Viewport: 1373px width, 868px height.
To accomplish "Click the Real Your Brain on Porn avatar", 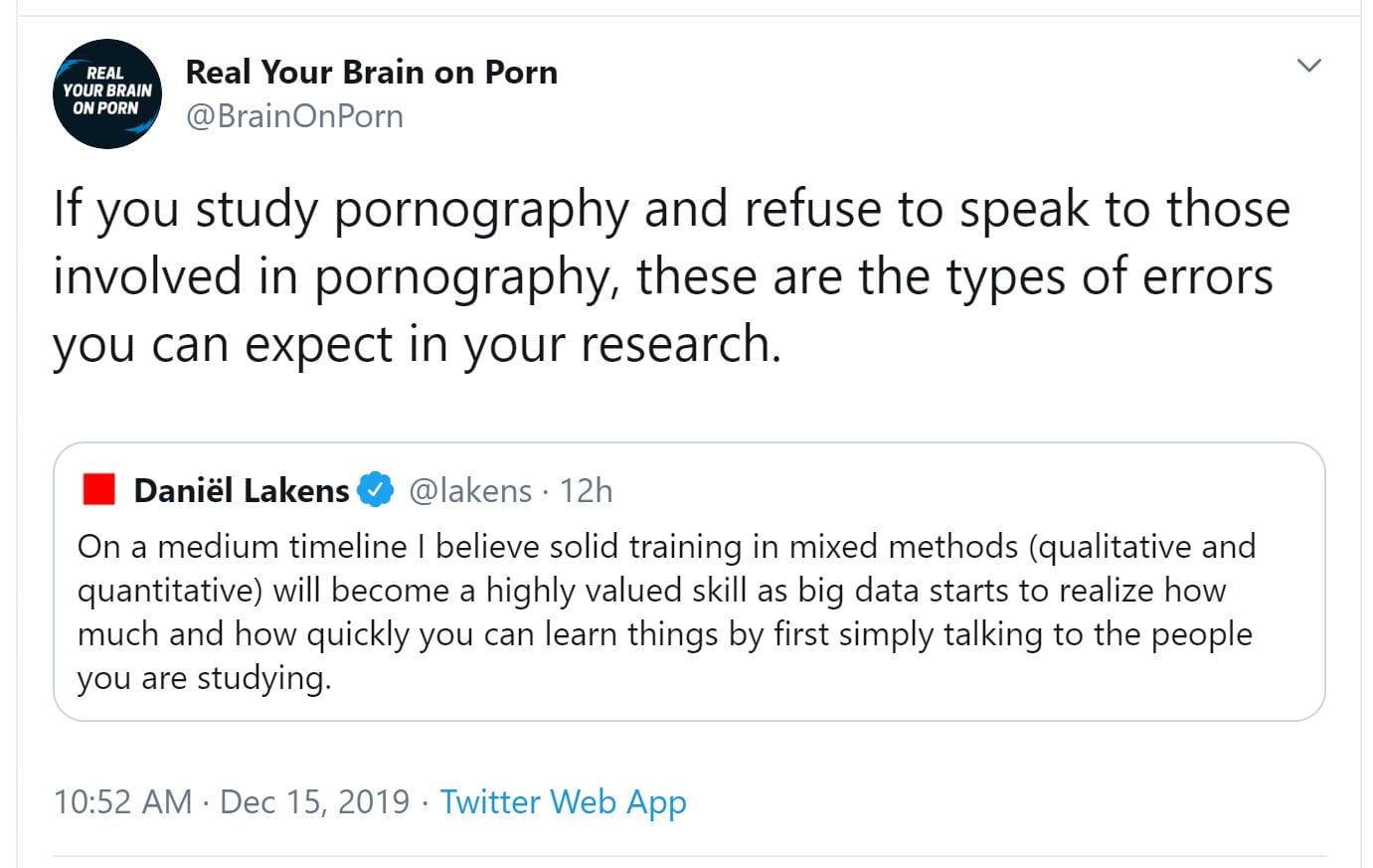I will pyautogui.click(x=107, y=93).
